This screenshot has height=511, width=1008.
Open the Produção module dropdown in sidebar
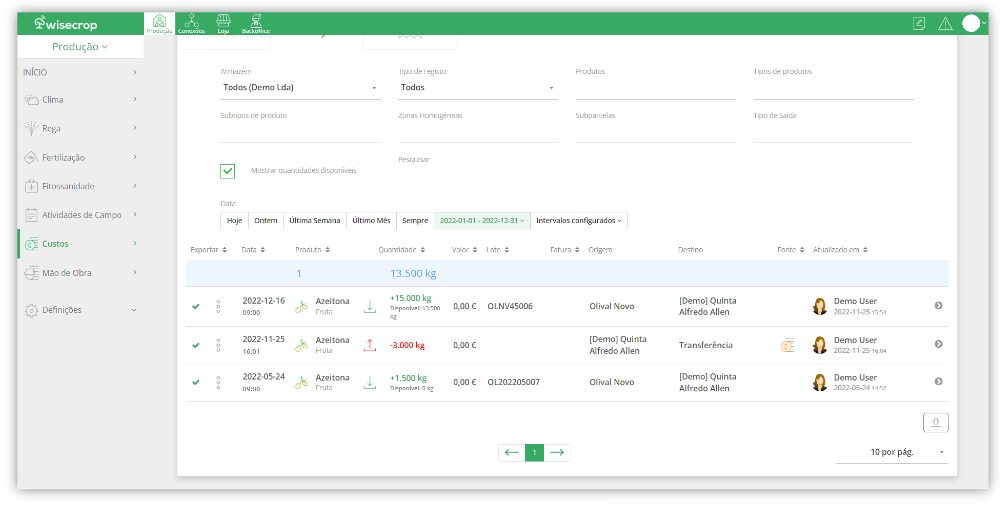coord(80,47)
